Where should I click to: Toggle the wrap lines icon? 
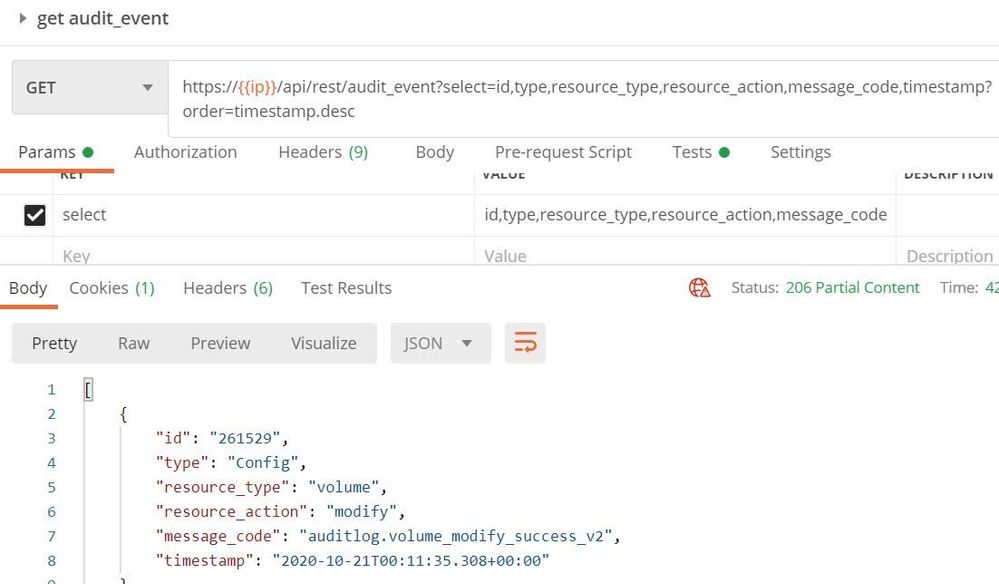click(525, 343)
